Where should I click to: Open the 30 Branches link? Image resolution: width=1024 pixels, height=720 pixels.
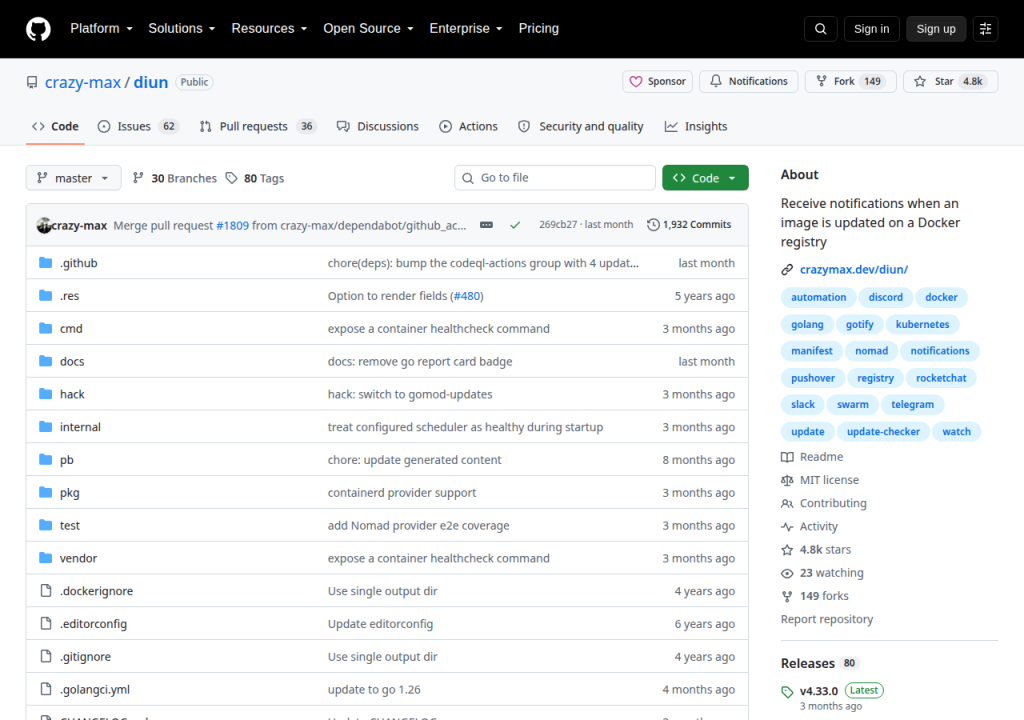(174, 178)
